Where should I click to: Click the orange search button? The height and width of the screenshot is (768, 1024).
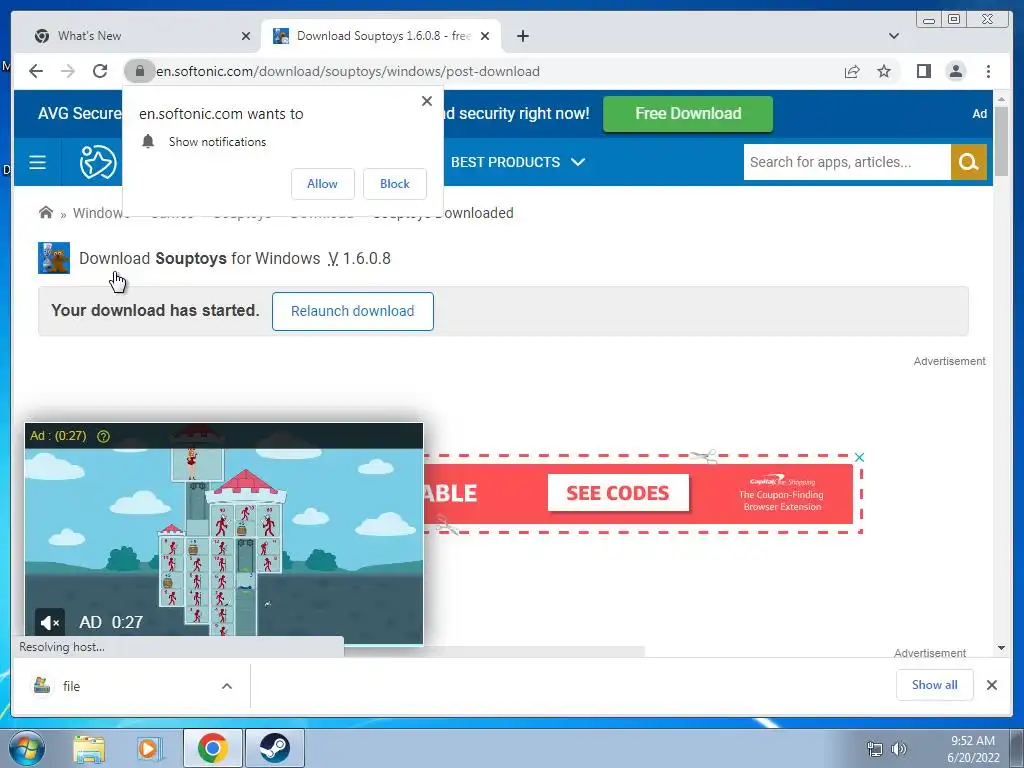[x=968, y=162]
